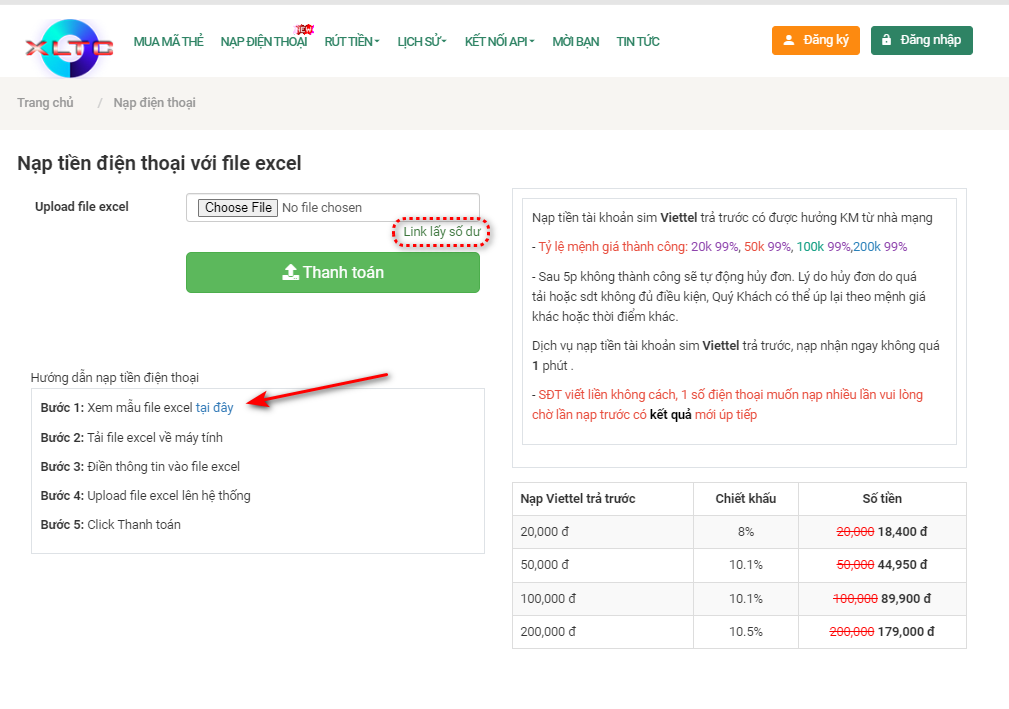Screen dimensions: 1009x709
Task: Click the Nạp tiền điện thoại với file excel heading
Action: tap(159, 163)
